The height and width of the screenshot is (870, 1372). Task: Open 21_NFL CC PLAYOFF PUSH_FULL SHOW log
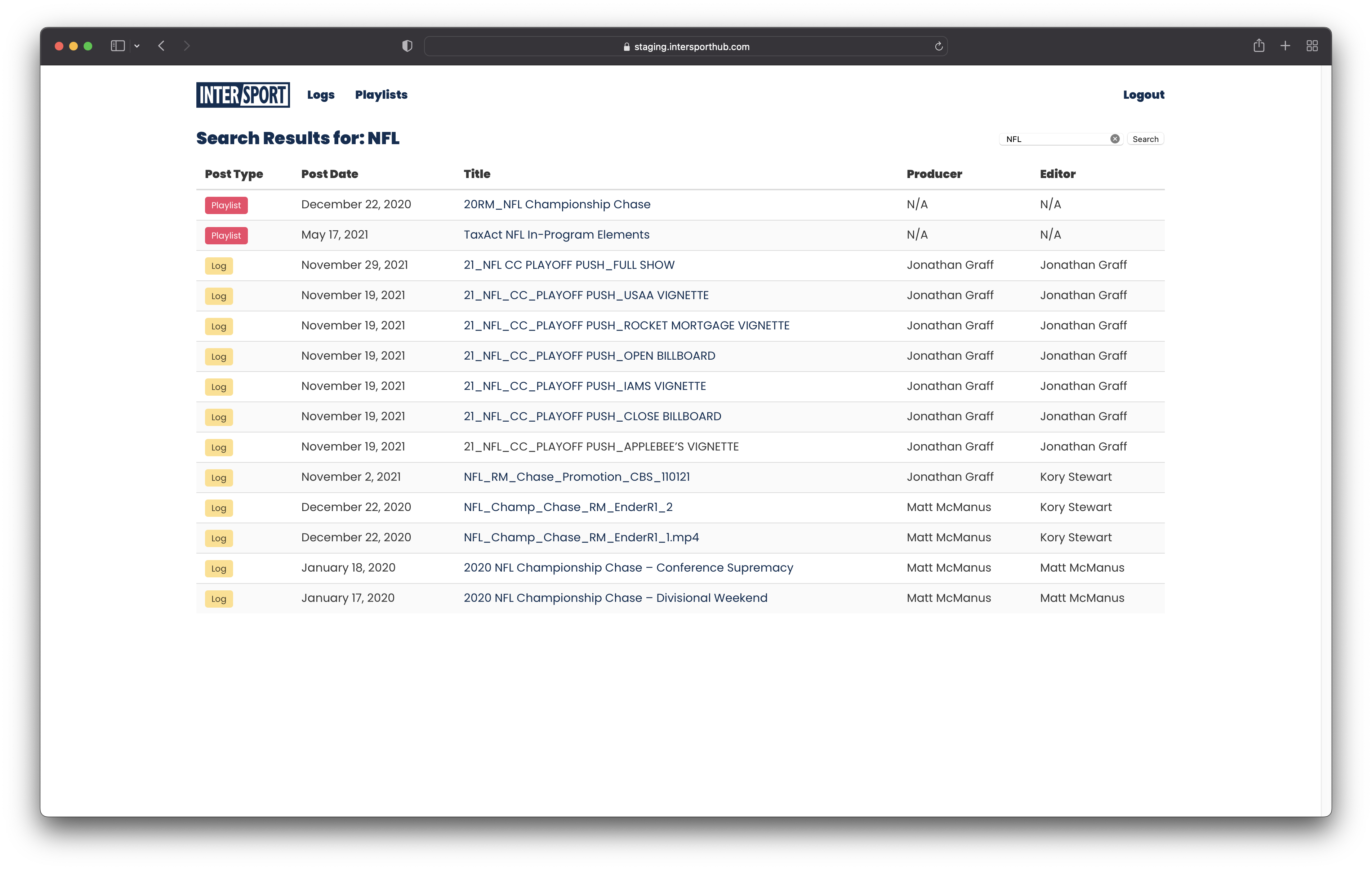point(569,265)
